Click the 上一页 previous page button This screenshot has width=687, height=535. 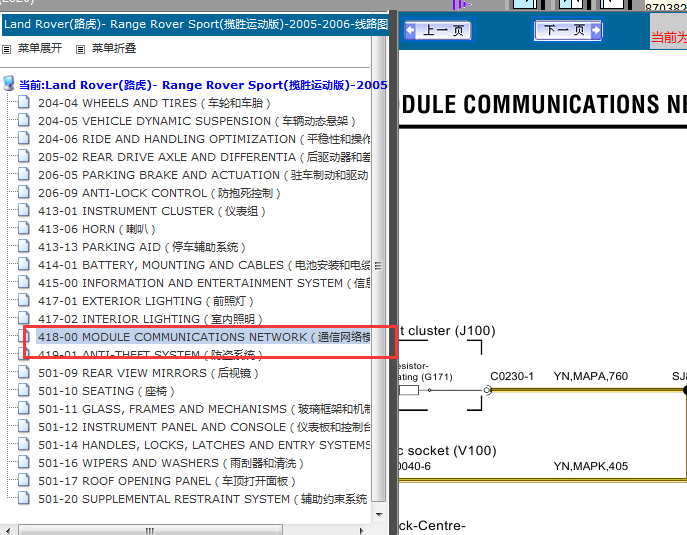pyautogui.click(x=438, y=30)
